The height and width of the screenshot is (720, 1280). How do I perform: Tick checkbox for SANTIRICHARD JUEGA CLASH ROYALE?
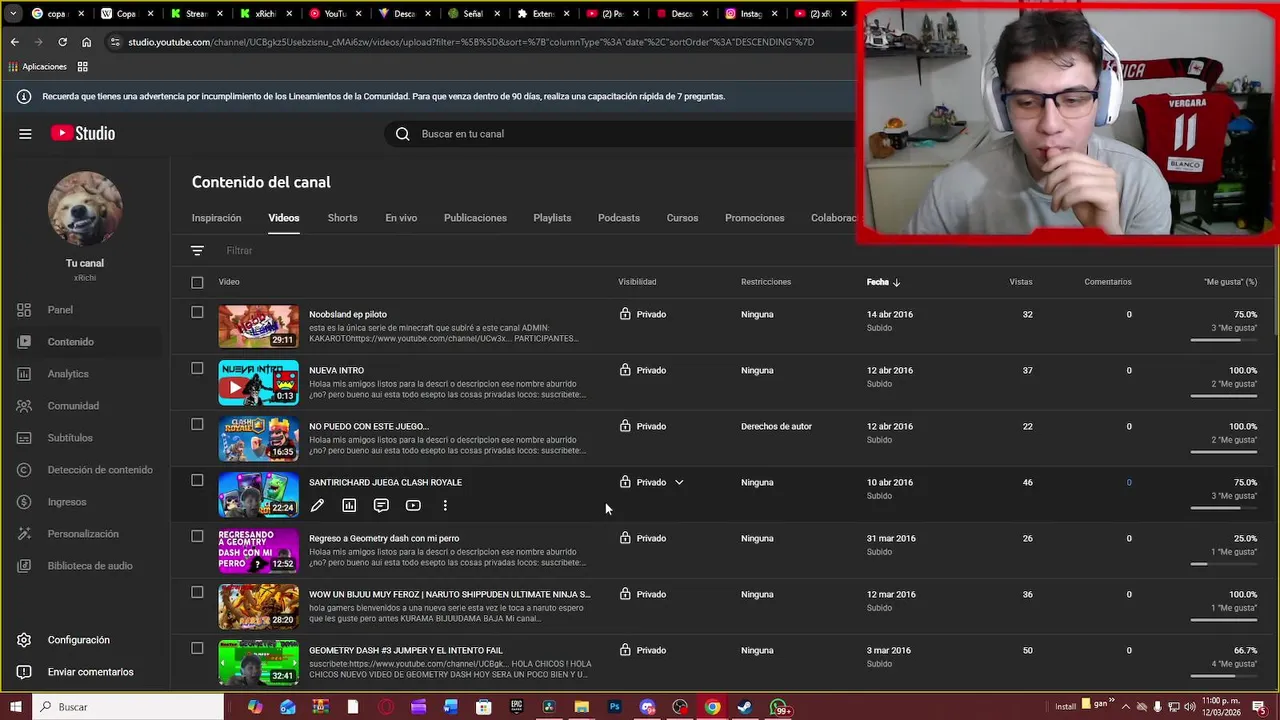197,480
